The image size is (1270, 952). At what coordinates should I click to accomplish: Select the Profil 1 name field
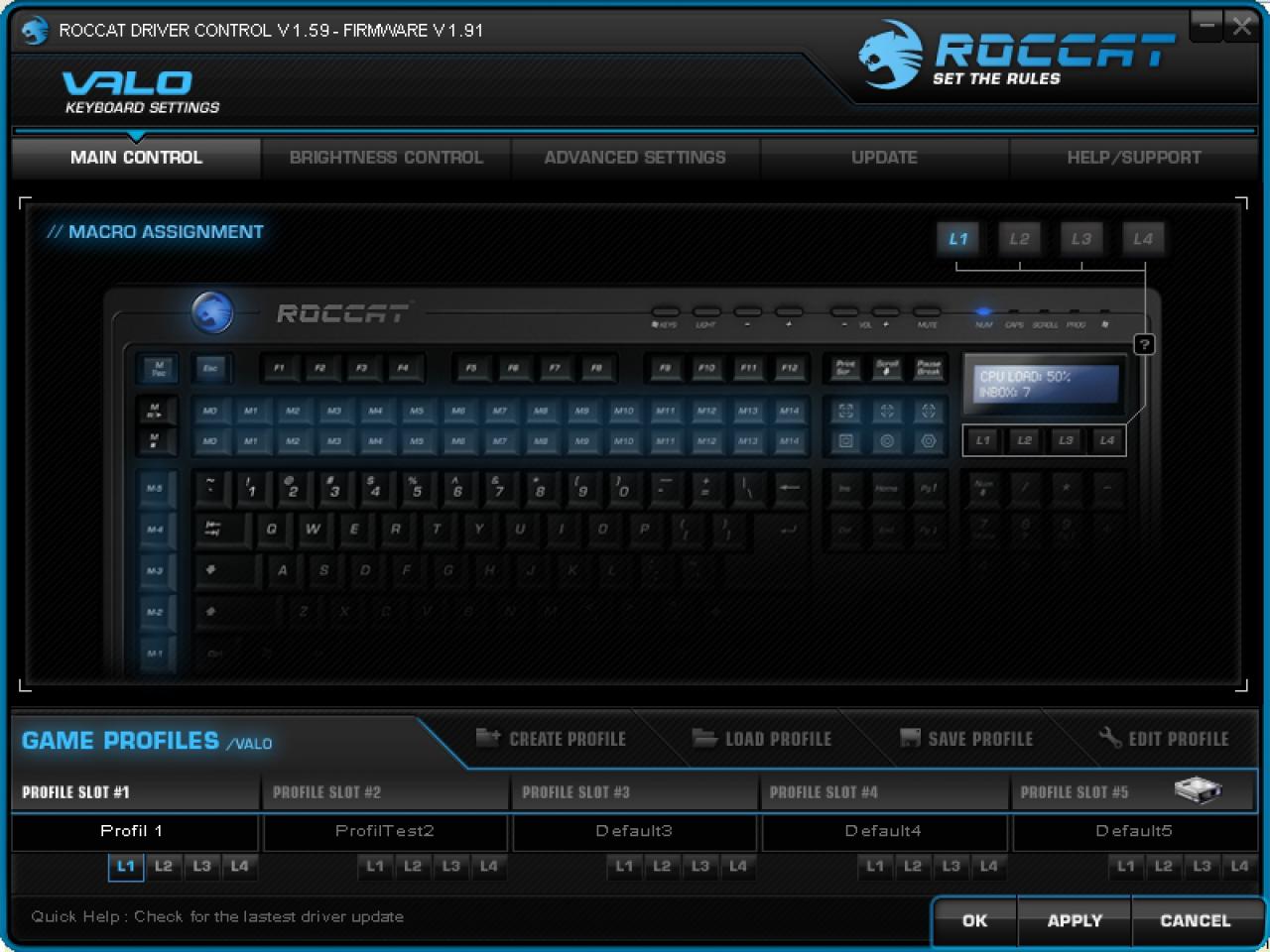tap(135, 831)
